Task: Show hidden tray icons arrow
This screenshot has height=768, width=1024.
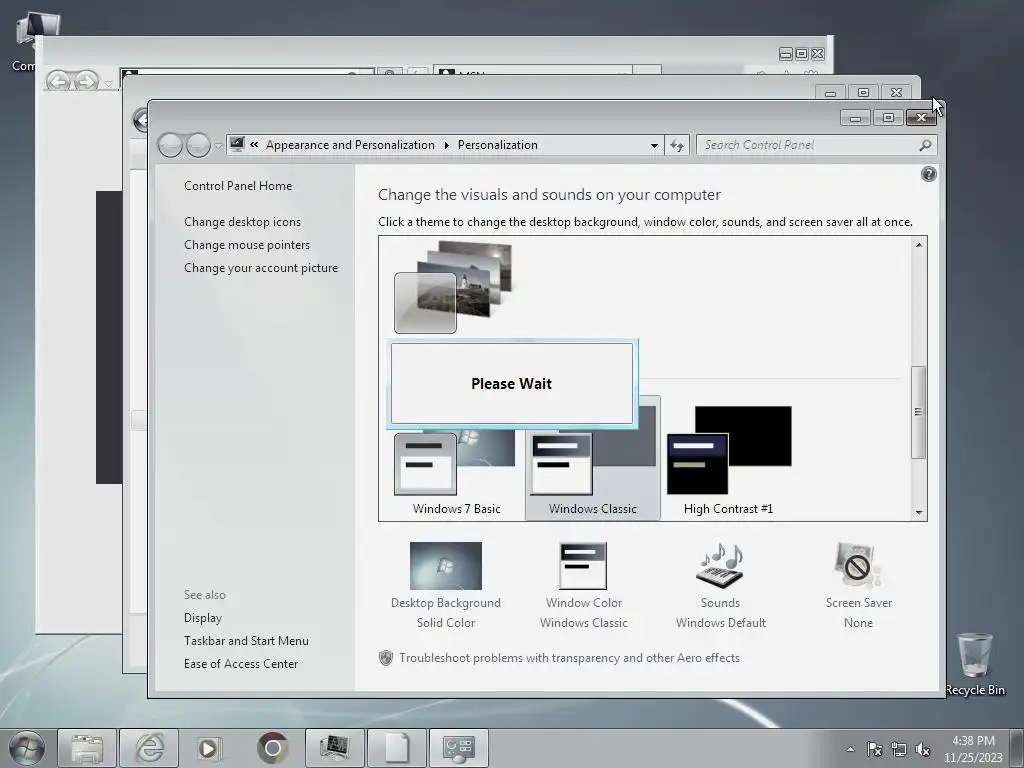Action: pyautogui.click(x=850, y=749)
